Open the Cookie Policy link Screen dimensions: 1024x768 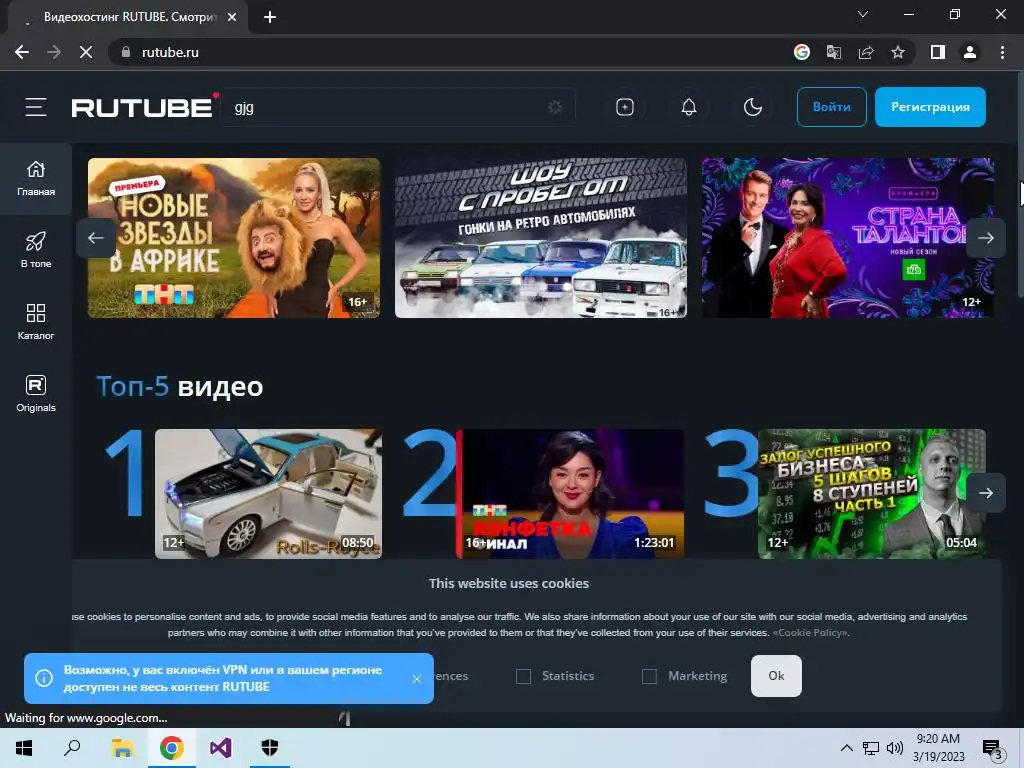[810, 633]
